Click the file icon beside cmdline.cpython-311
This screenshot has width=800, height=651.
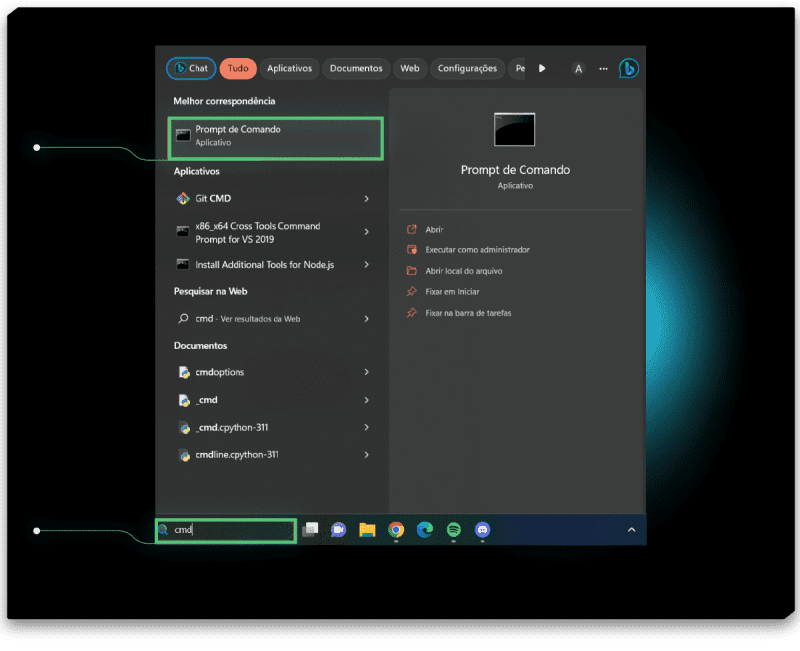pos(184,455)
